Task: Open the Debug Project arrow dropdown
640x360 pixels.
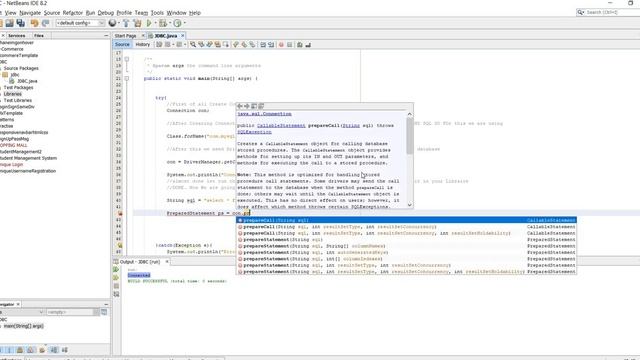Action: 169,23
